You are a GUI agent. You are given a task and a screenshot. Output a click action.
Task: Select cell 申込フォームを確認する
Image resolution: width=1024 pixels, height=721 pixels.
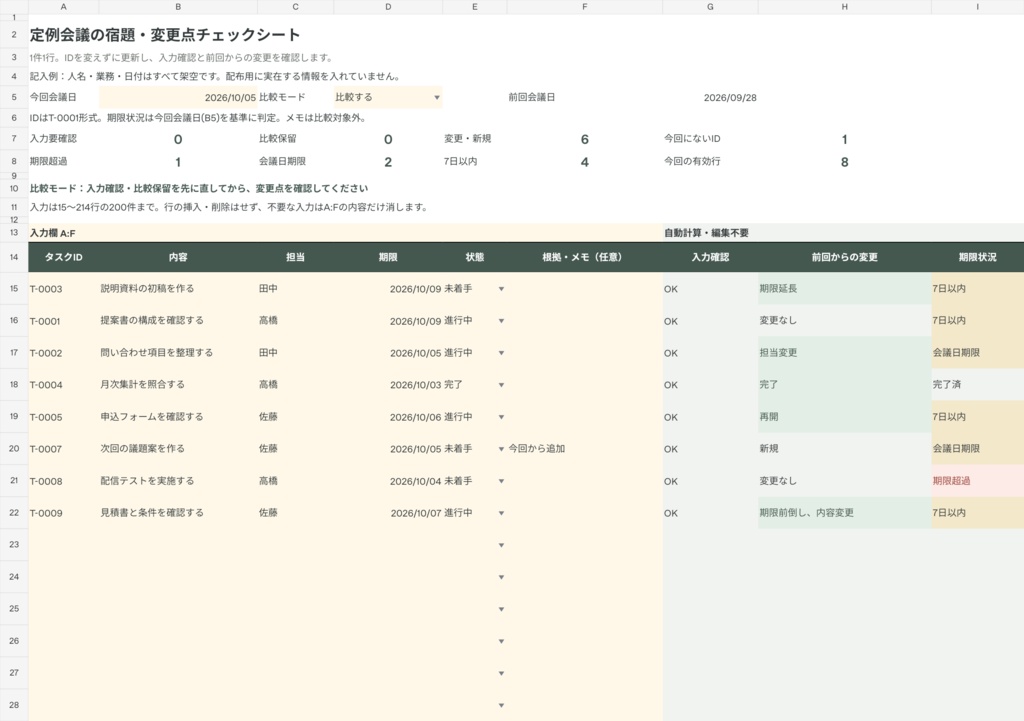click(178, 417)
